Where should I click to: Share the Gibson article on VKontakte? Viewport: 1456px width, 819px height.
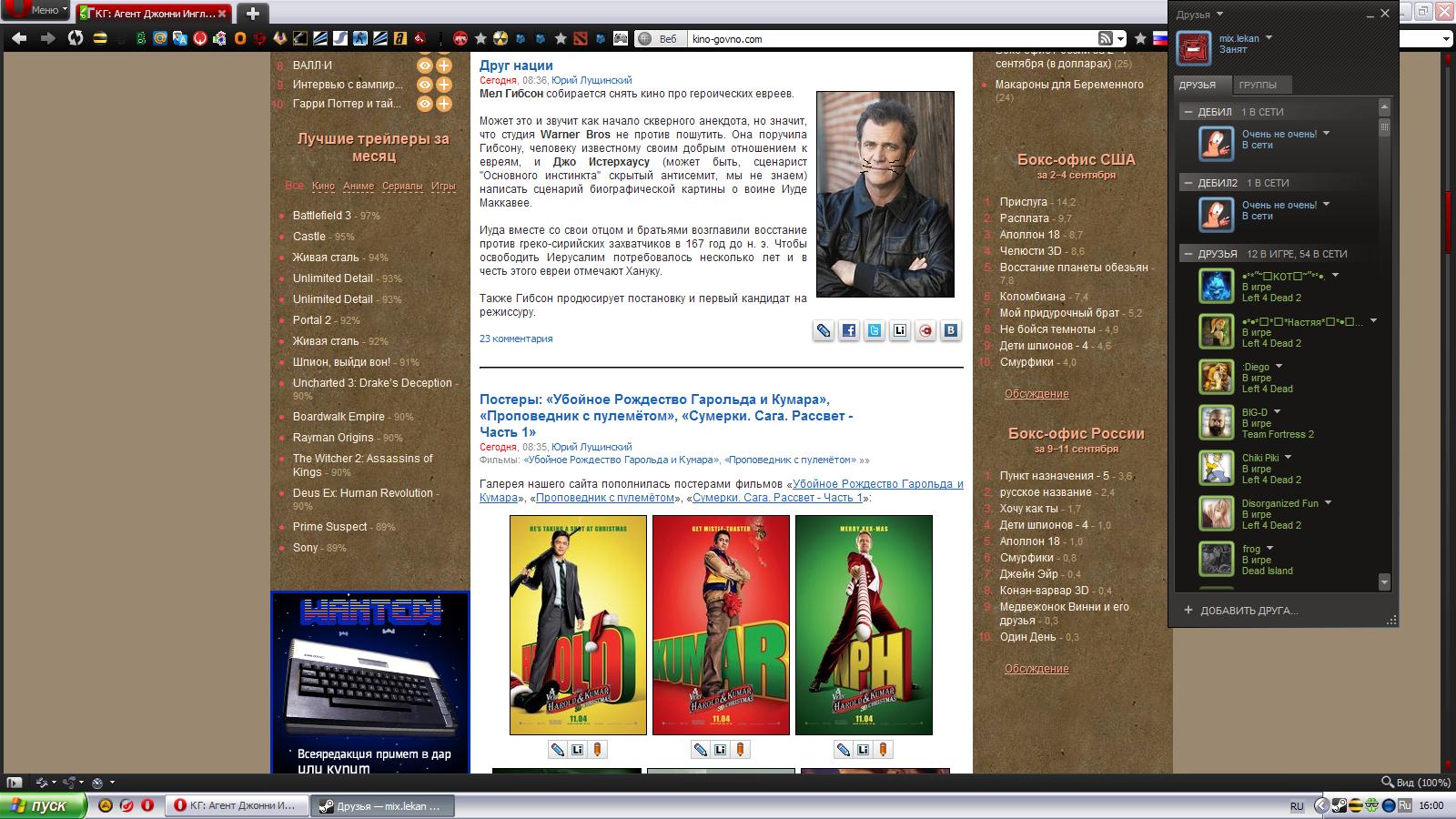click(x=951, y=330)
